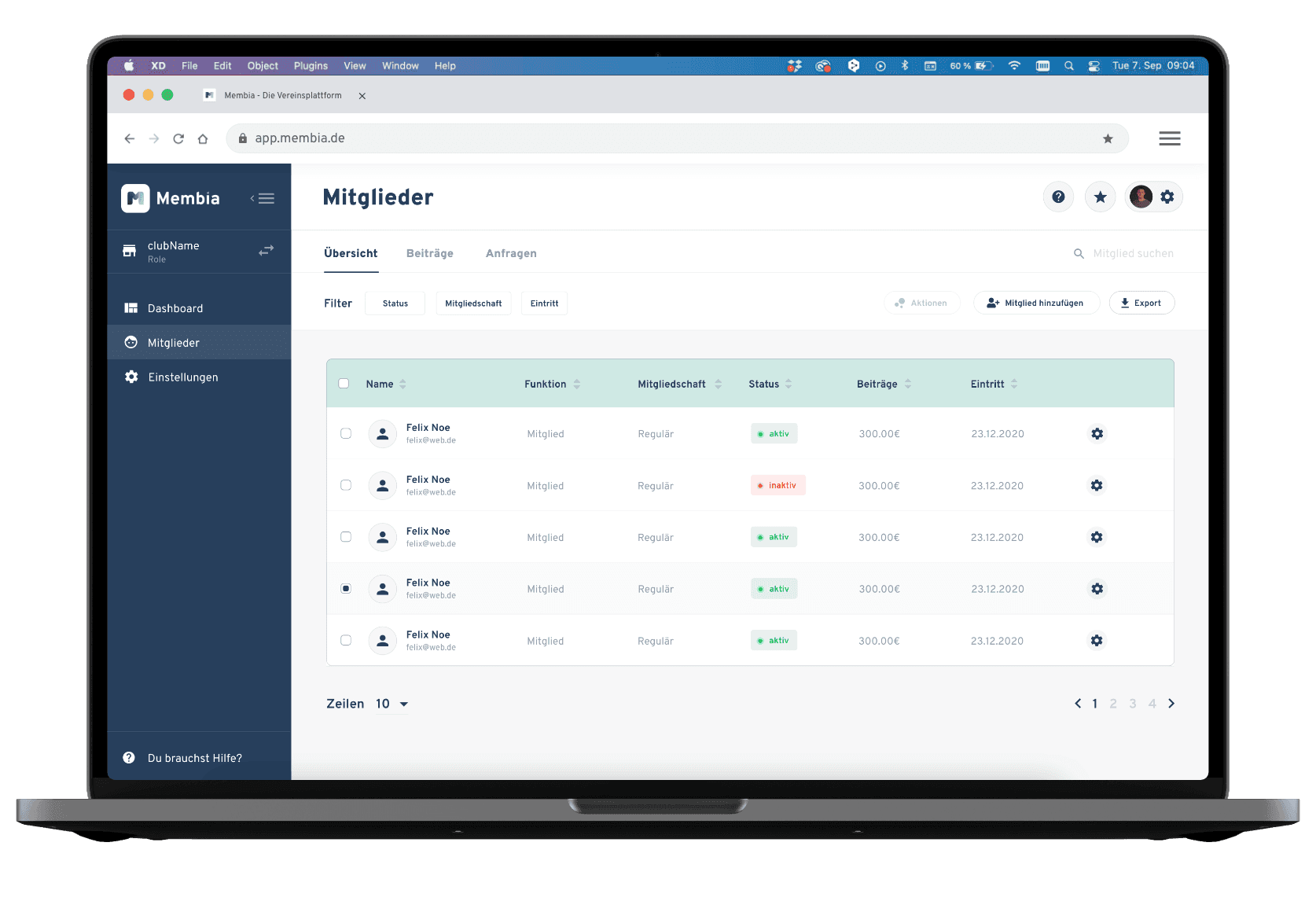Sort by Mitgliedschaft column header
This screenshot has height=916, width=1316.
point(679,384)
